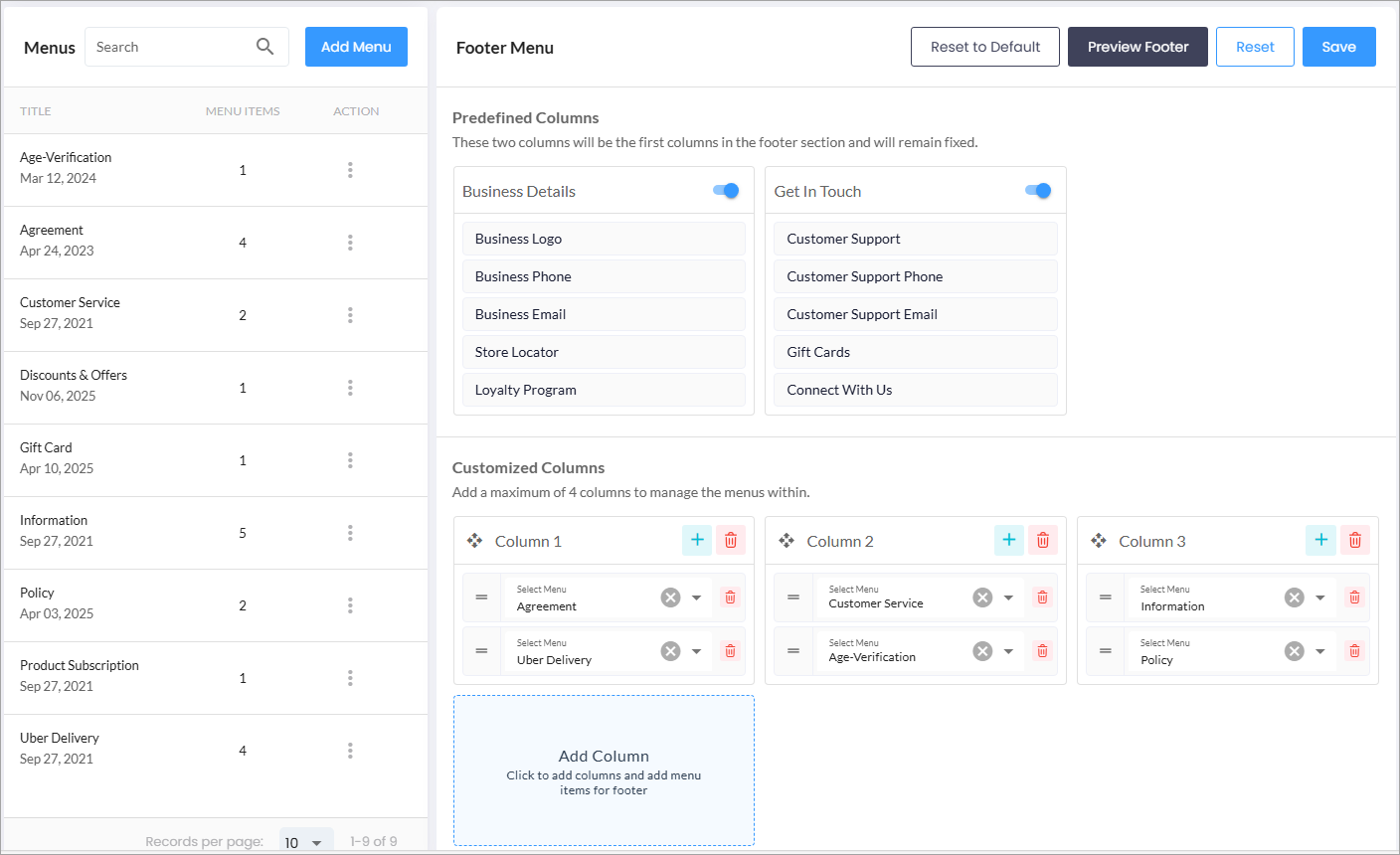Expand the Agreement Select Menu dropdown

click(x=697, y=598)
